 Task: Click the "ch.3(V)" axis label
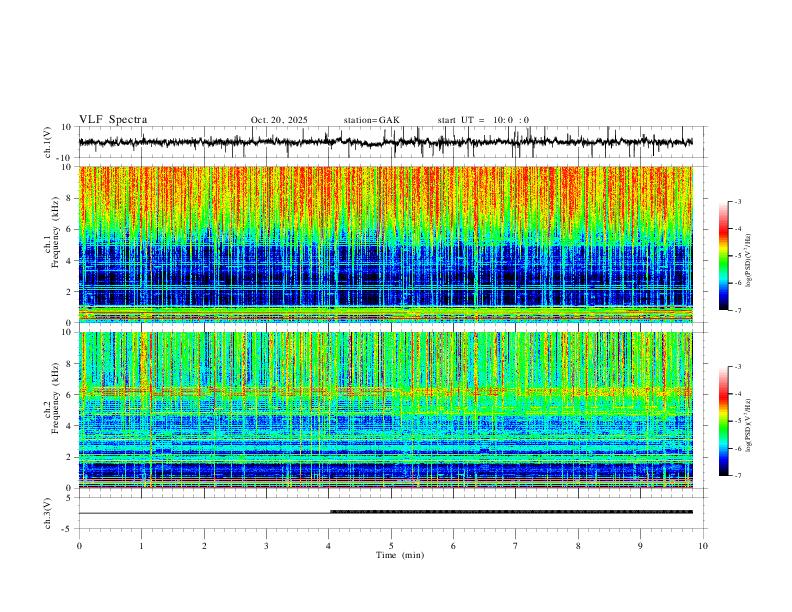48,513
